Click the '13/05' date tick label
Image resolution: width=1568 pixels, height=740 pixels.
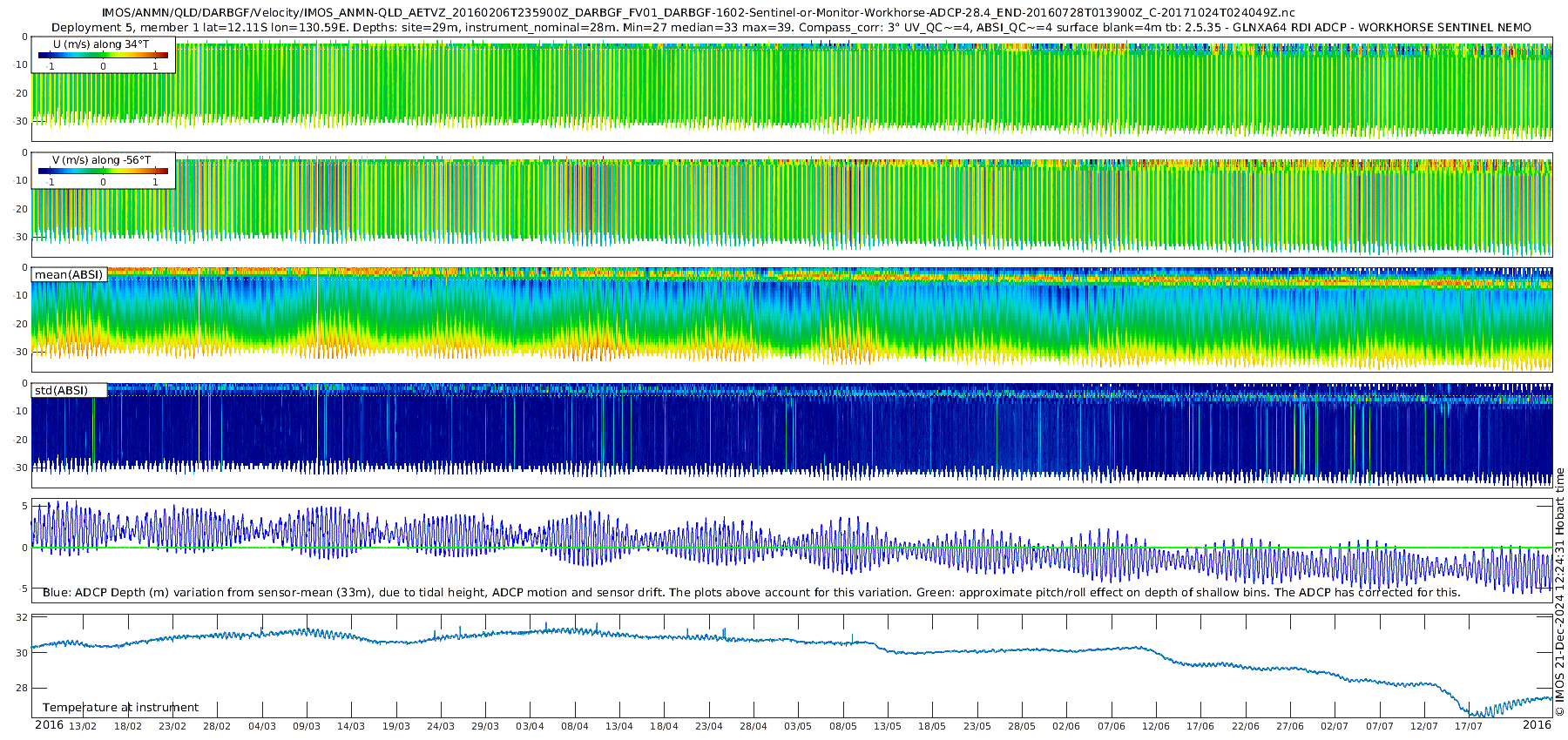tap(888, 726)
